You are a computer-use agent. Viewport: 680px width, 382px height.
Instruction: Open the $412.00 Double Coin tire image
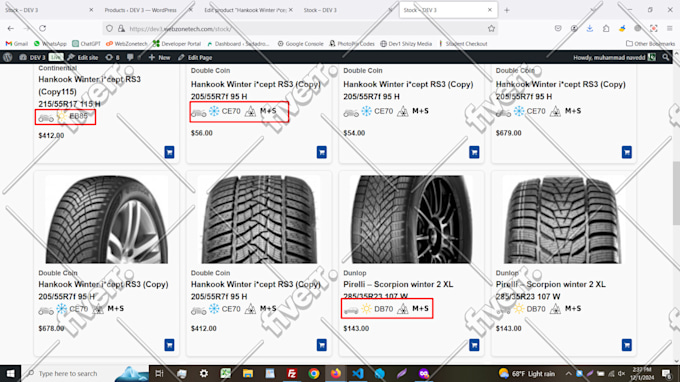(x=259, y=219)
